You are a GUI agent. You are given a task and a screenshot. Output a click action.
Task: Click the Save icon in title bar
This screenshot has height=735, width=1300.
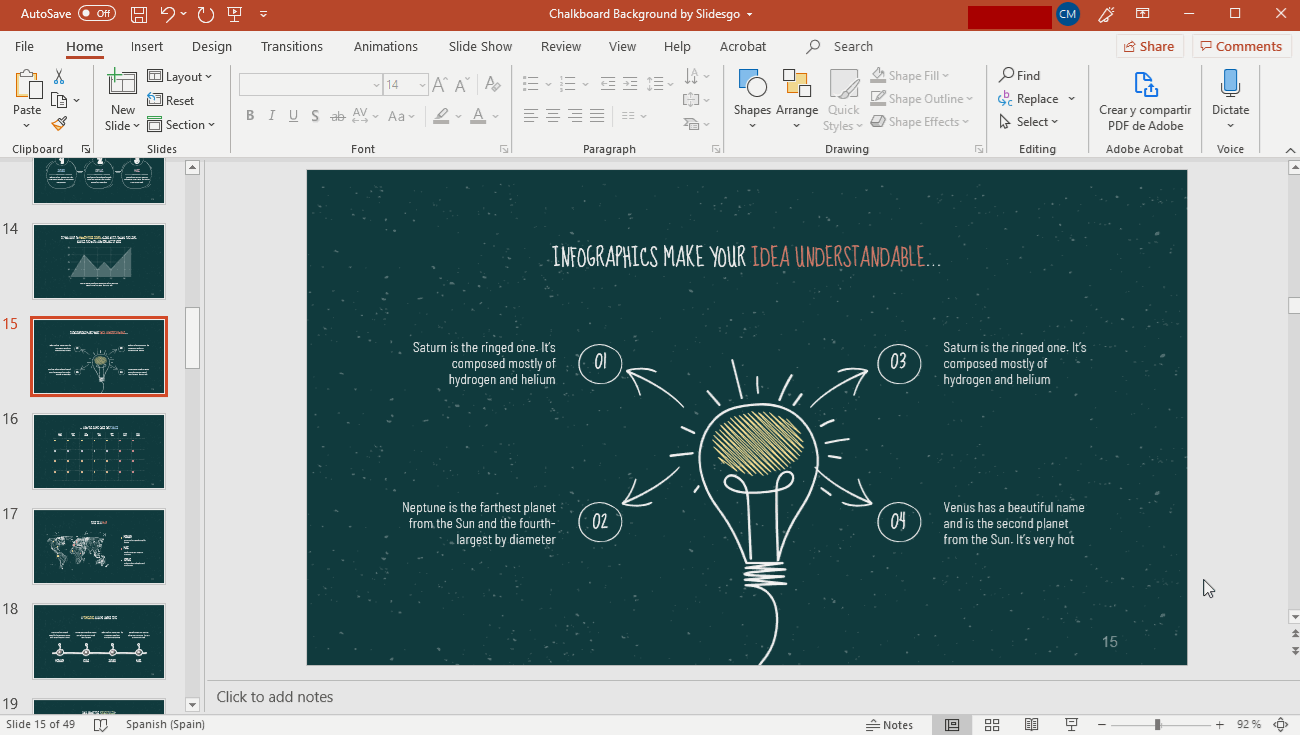[139, 14]
